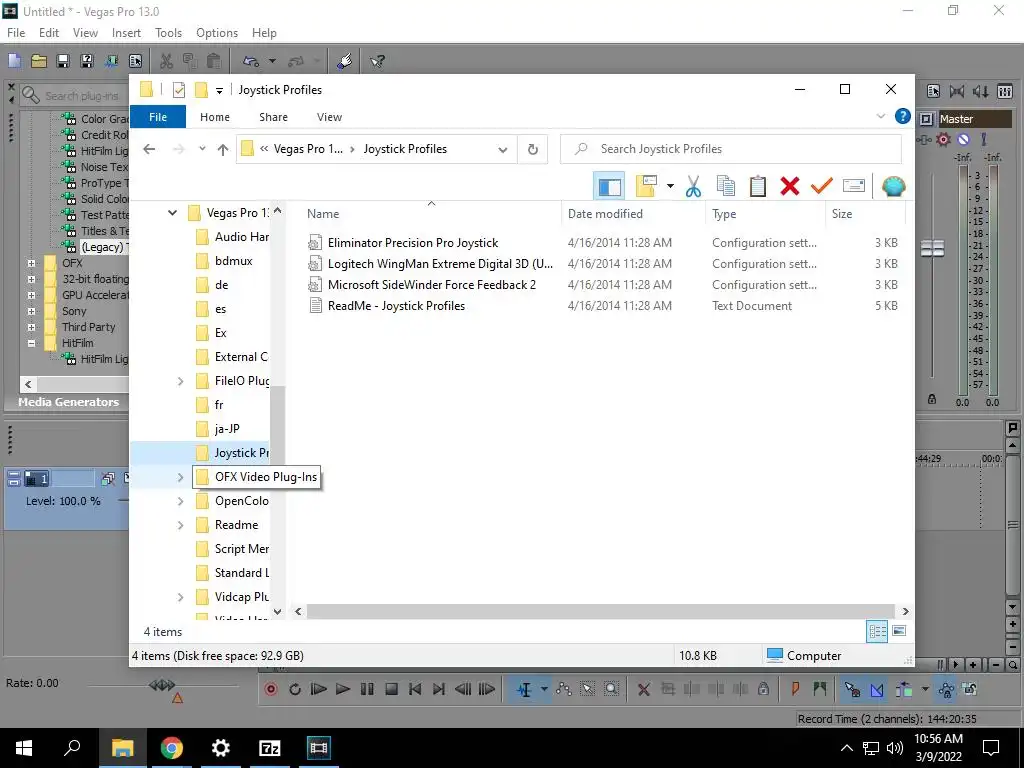
Task: Click the track Level slider
Action: (123, 501)
